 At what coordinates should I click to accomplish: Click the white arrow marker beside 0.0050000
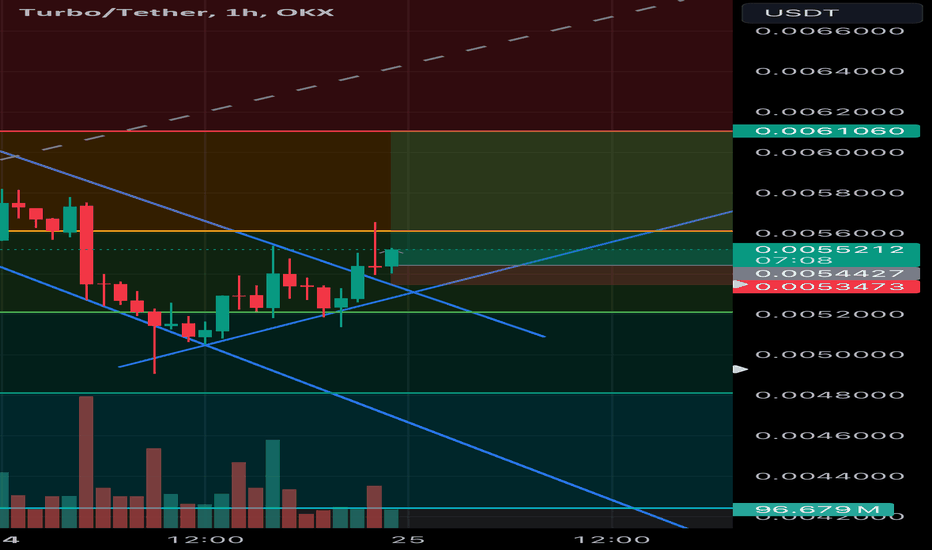click(x=740, y=369)
